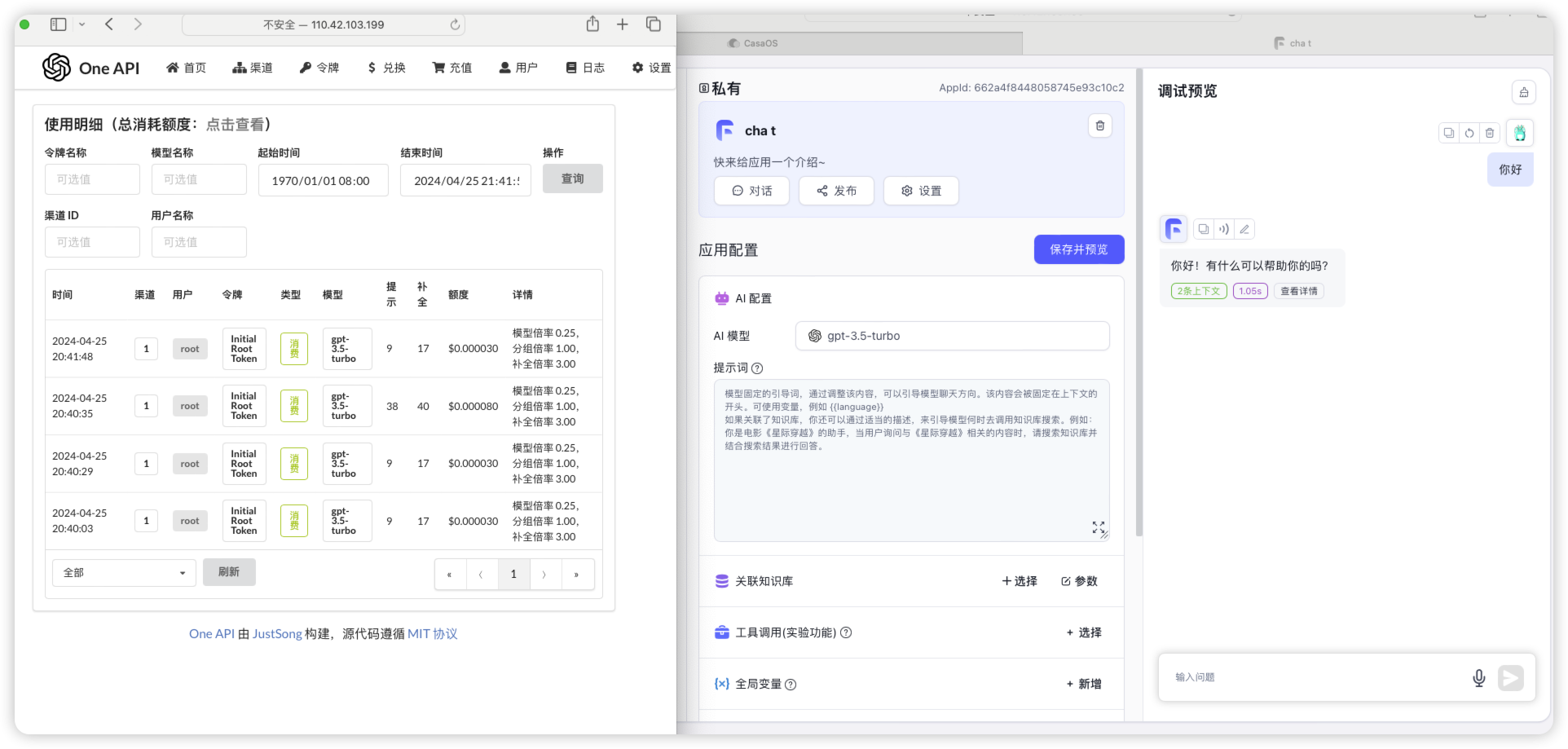Click 选择 for 工具调用
Image resolution: width=1568 pixels, height=749 pixels.
tap(1084, 632)
